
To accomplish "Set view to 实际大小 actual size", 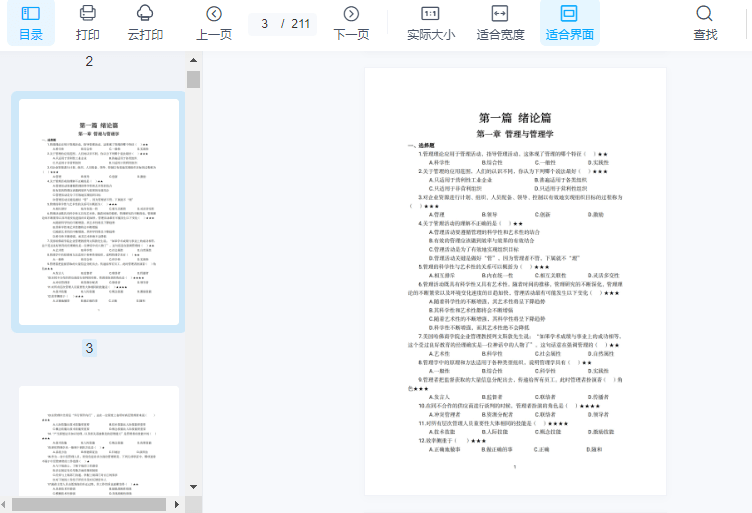I will point(431,23).
